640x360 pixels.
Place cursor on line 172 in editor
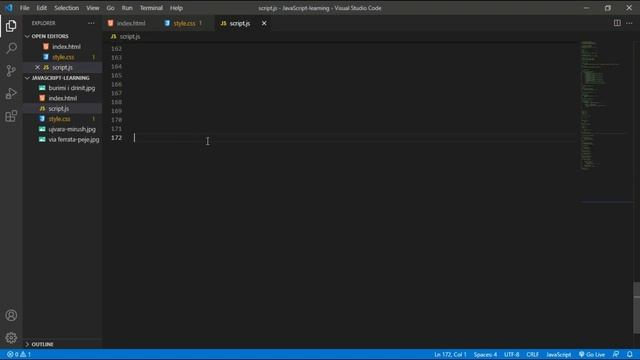point(354,138)
